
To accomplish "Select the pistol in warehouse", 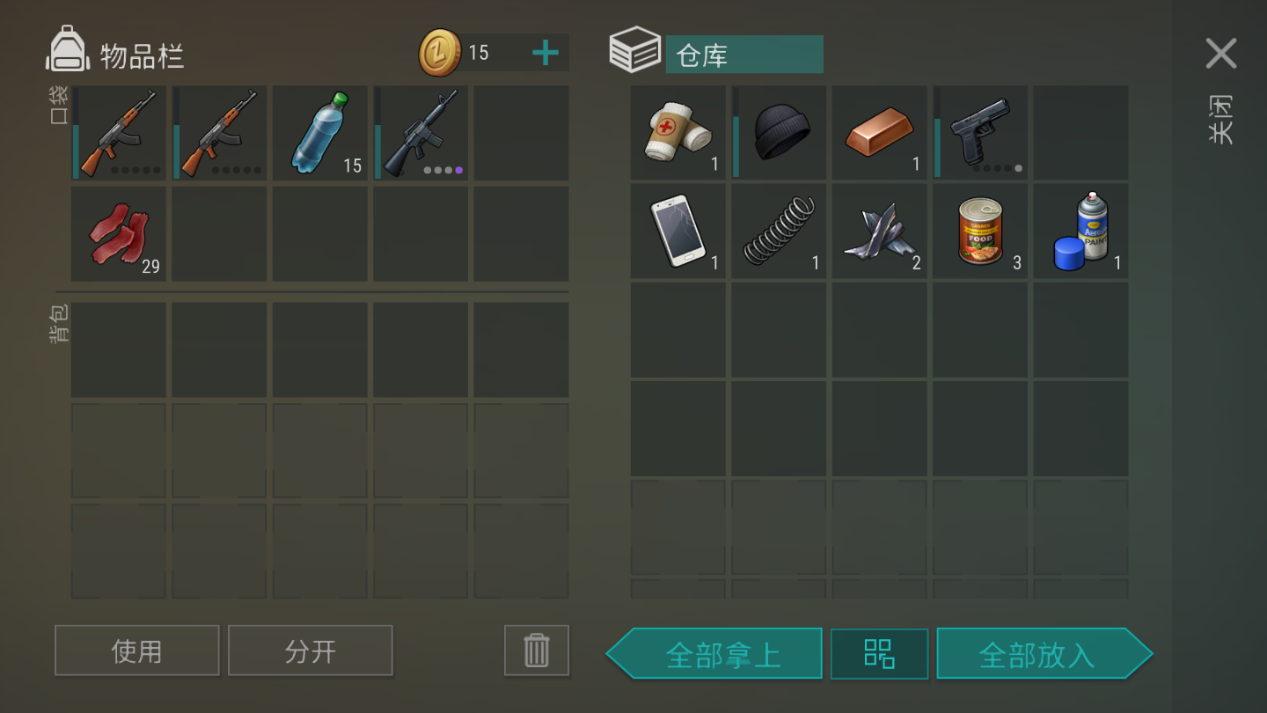I will (x=980, y=133).
